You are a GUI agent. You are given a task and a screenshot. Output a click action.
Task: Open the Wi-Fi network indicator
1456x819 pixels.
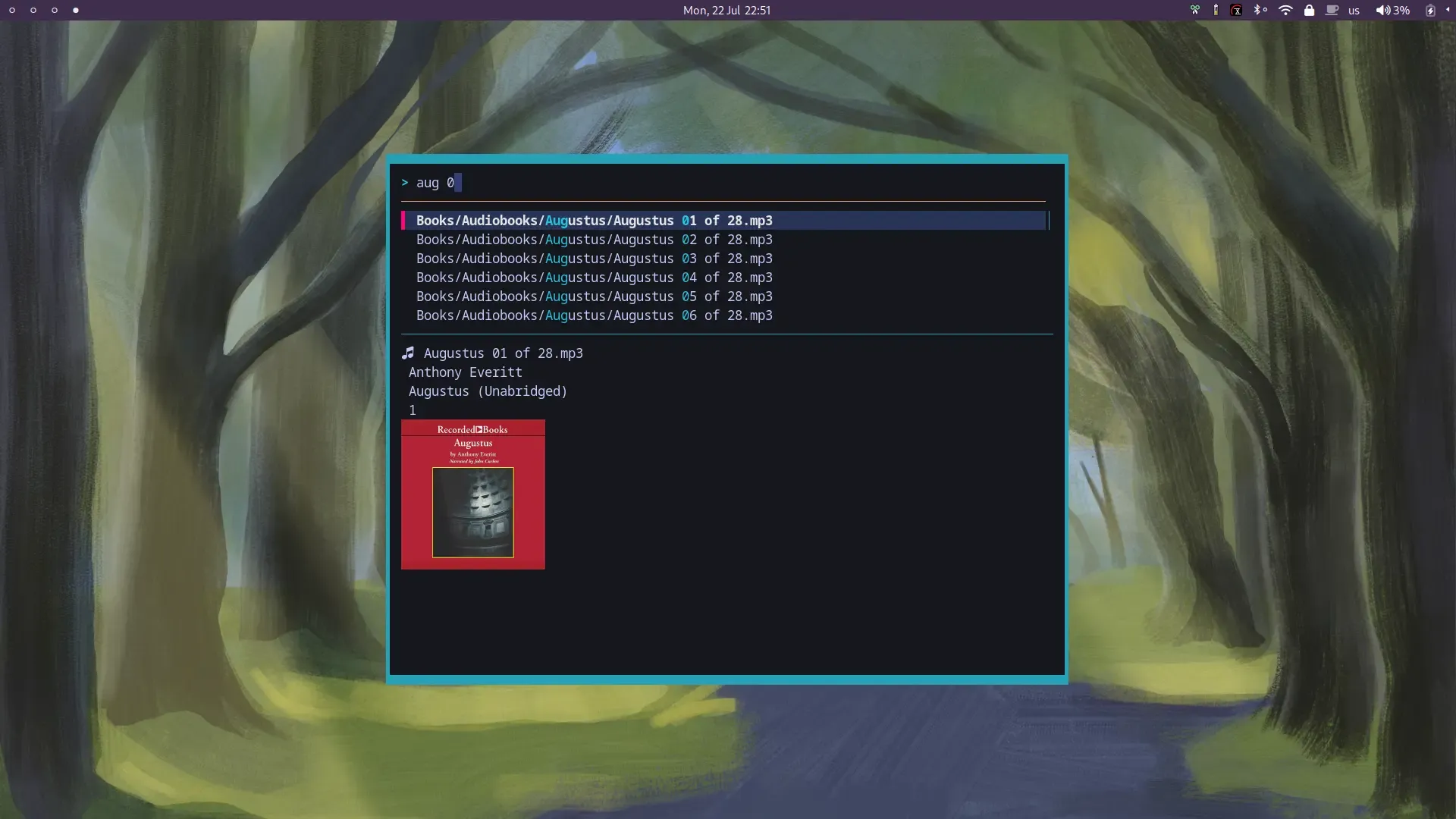coord(1285,11)
